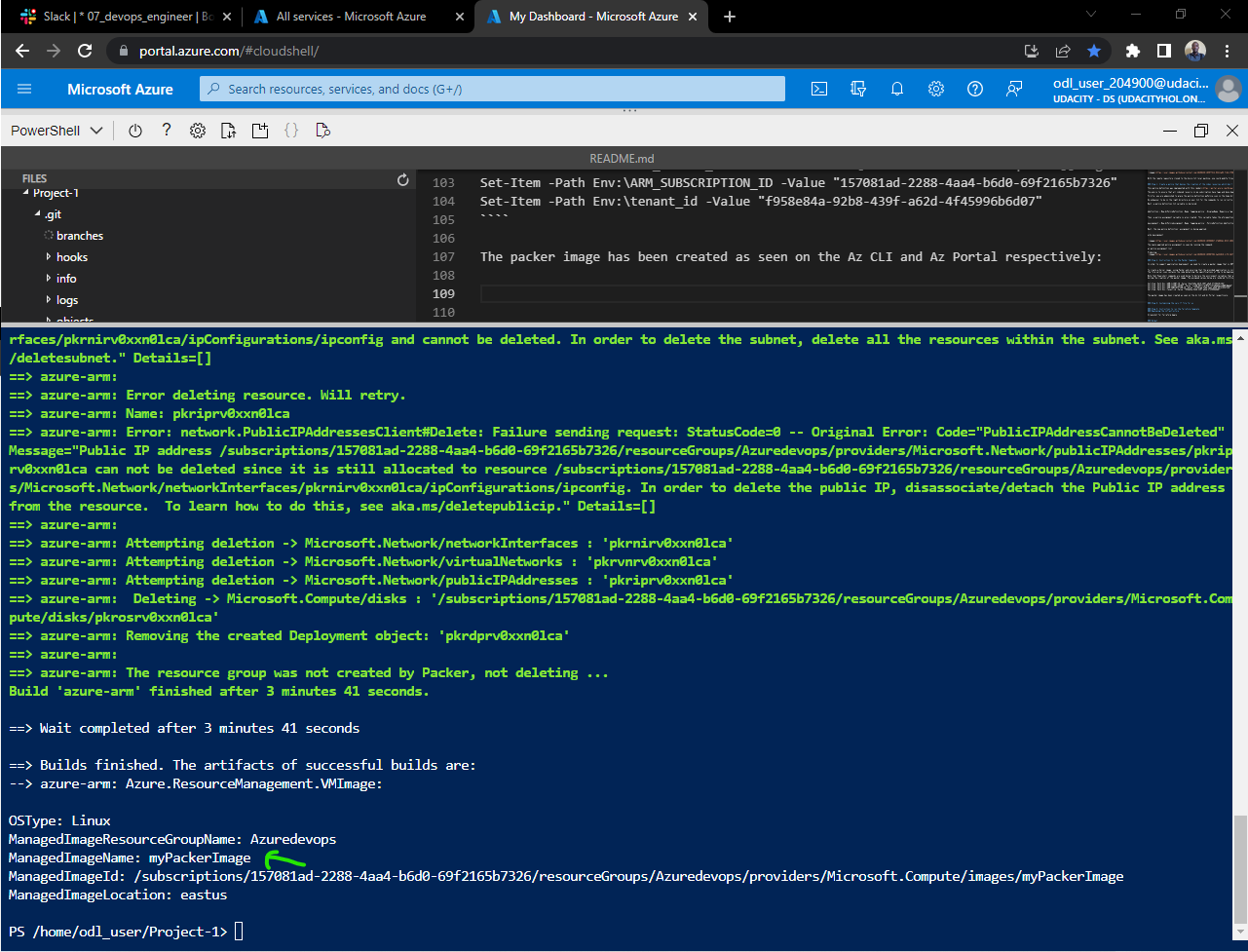Image resolution: width=1248 pixels, height=952 pixels.
Task: Open a new Cloud Shell session icon
Action: click(x=260, y=130)
